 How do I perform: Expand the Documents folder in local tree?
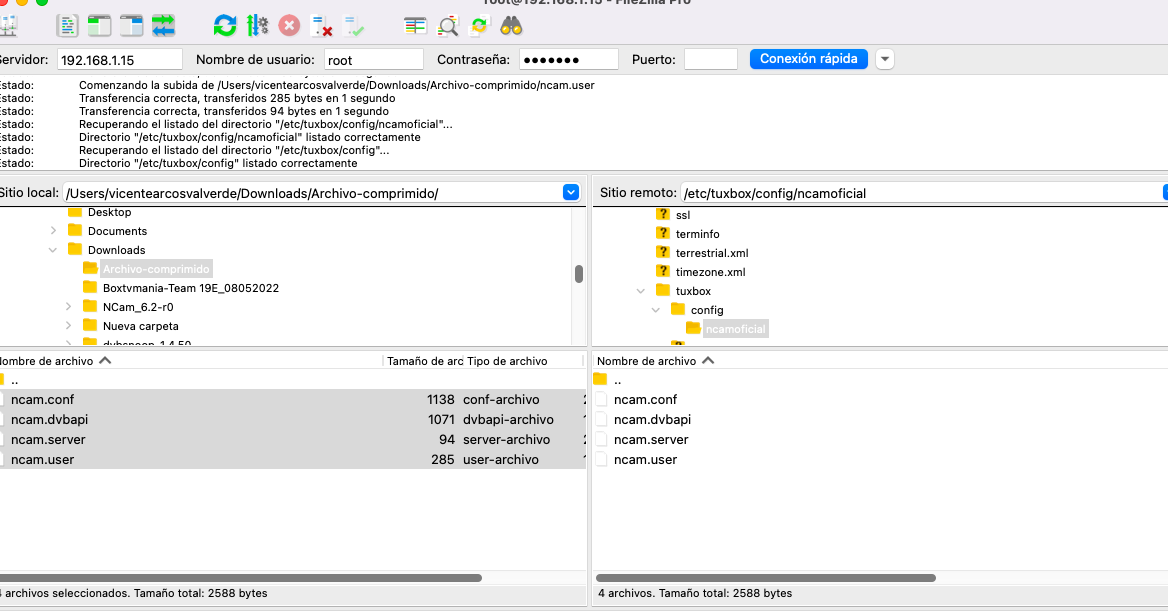pyautogui.click(x=54, y=231)
